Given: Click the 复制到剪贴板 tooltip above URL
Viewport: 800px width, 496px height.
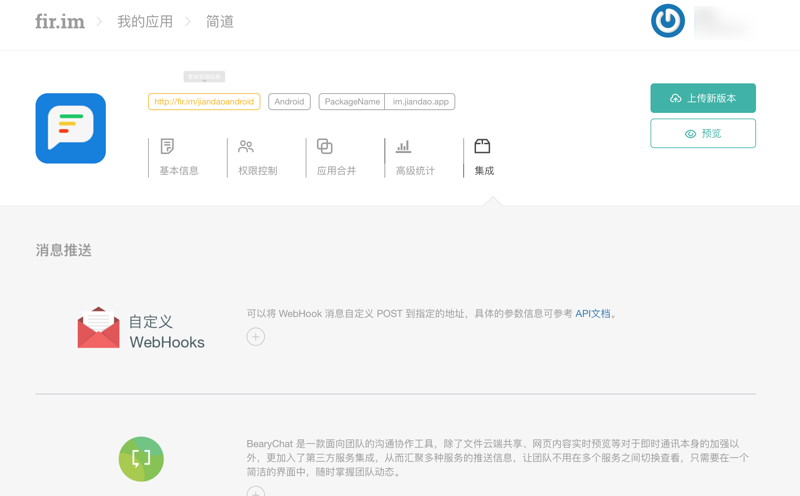Looking at the screenshot, I should (205, 77).
